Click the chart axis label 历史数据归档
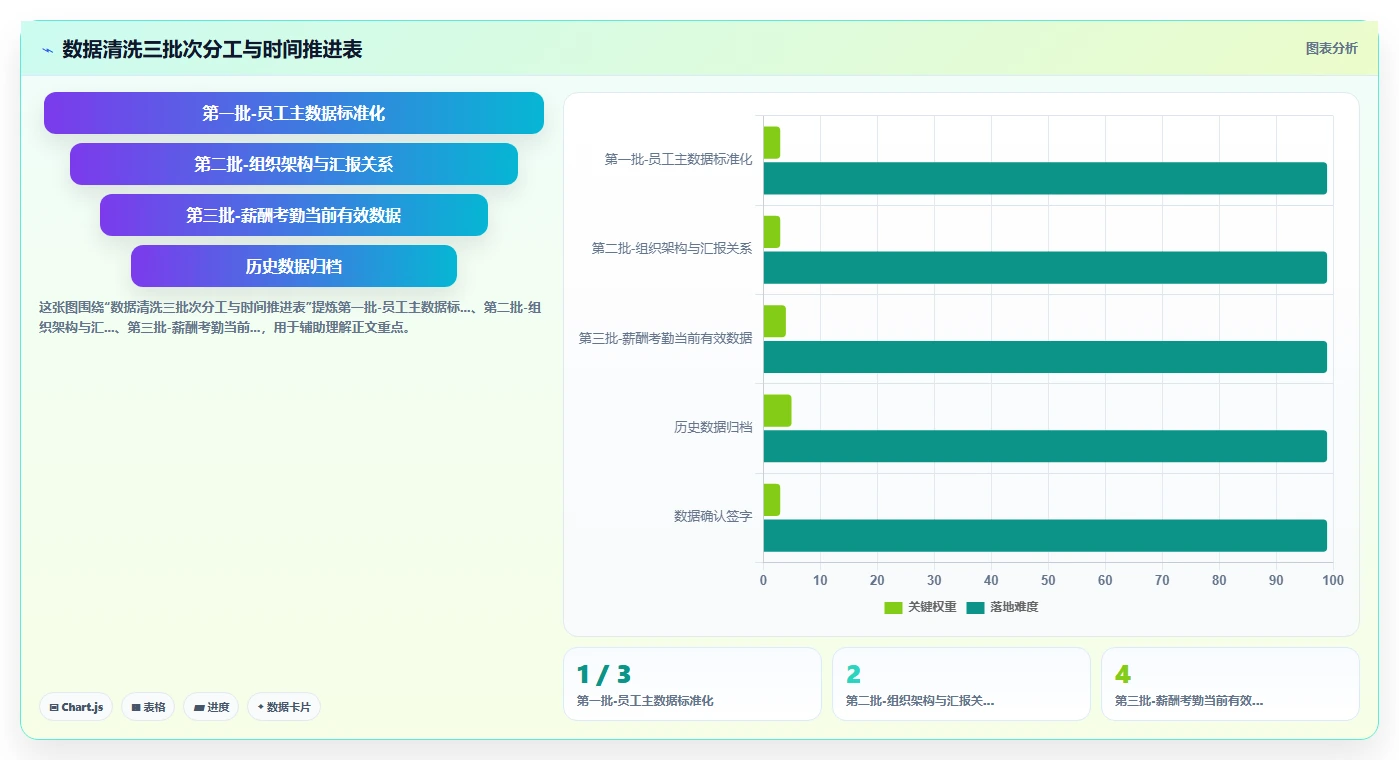The width and height of the screenshot is (1399, 760). [x=713, y=428]
